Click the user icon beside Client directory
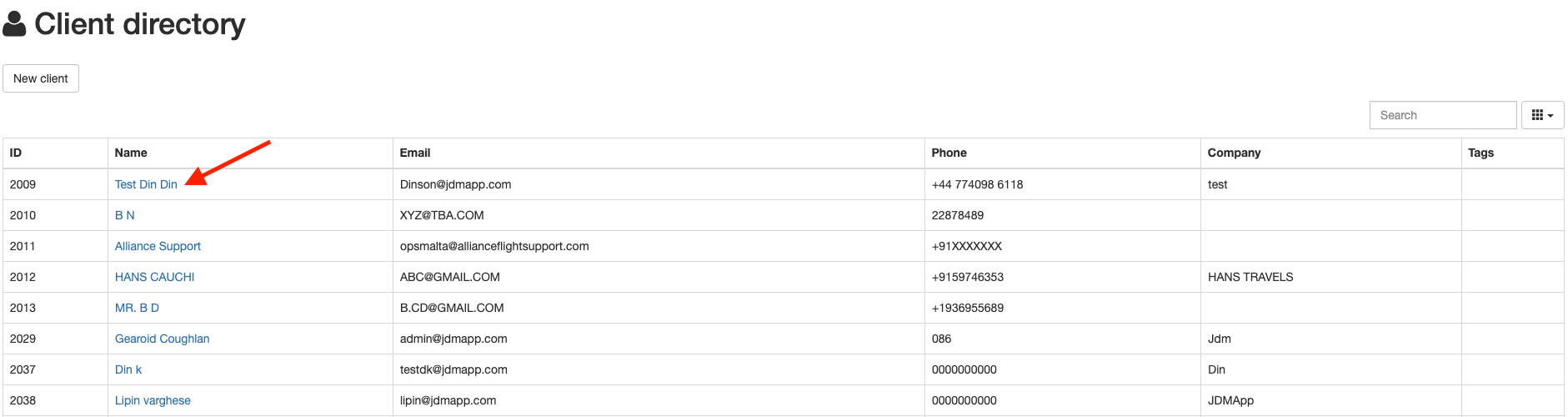 [15, 24]
